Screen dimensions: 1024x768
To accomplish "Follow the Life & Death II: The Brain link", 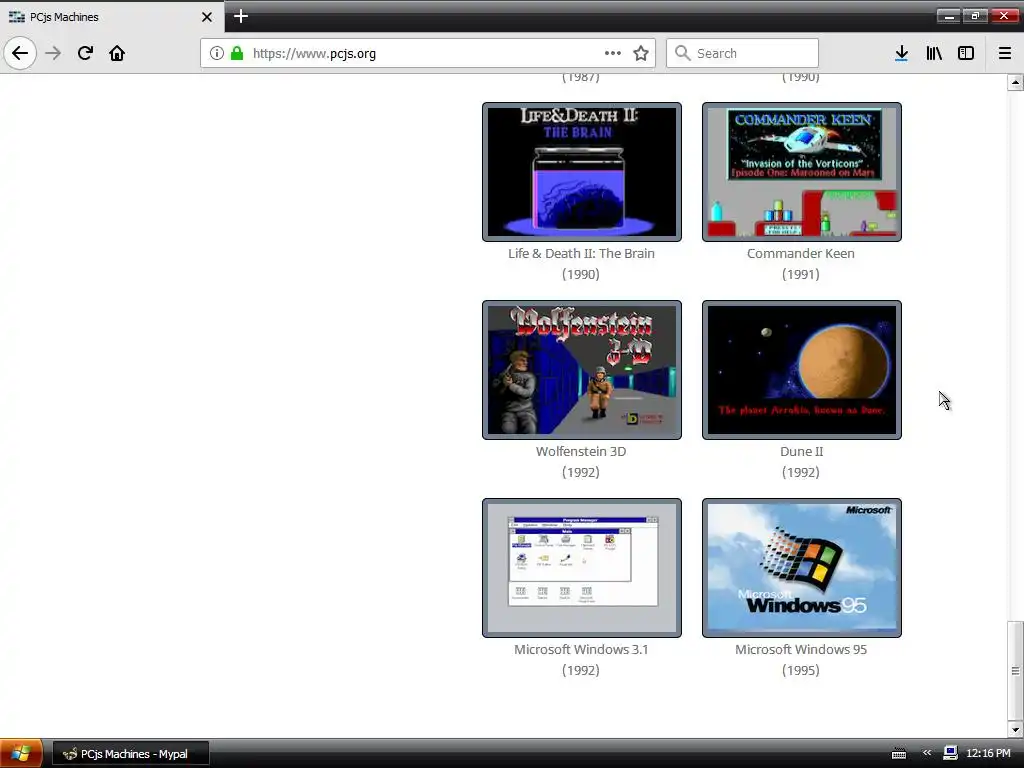I will click(x=581, y=253).
